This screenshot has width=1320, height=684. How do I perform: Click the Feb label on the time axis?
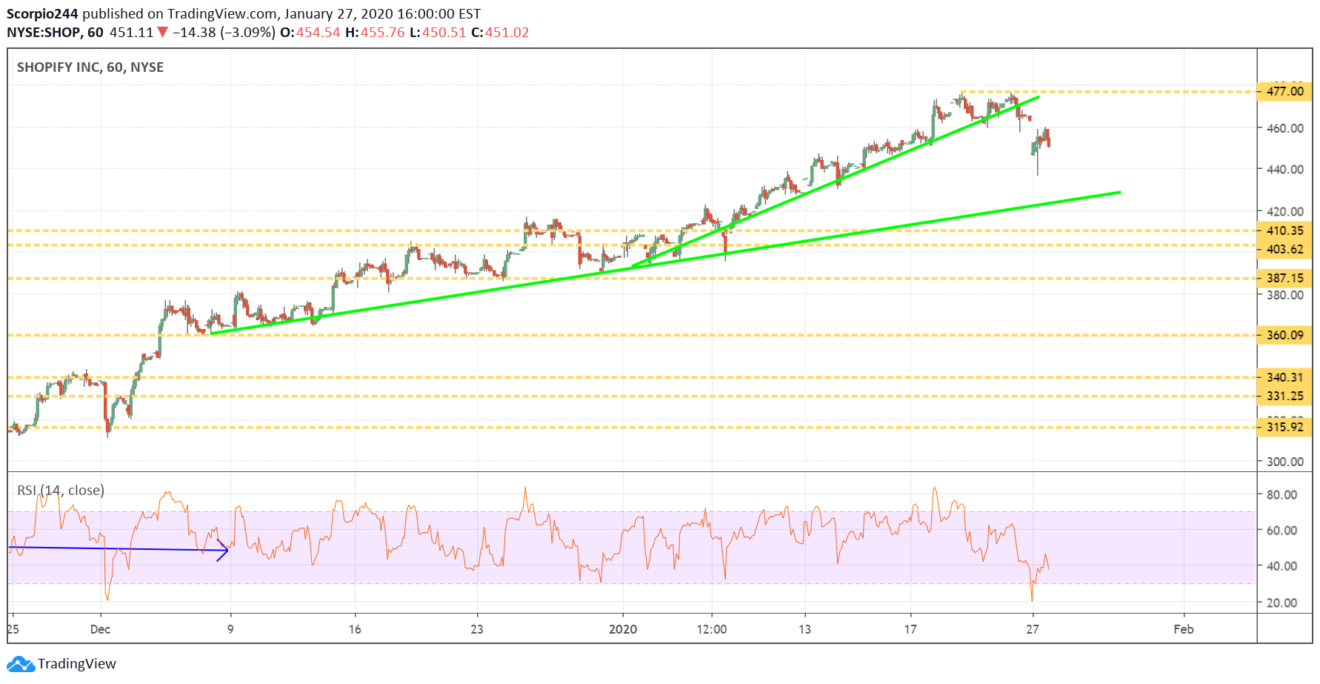[1183, 631]
